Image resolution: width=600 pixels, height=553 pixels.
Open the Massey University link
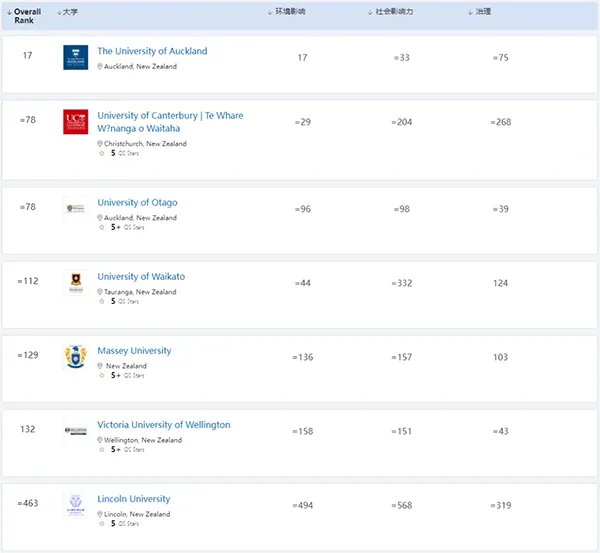coord(134,351)
